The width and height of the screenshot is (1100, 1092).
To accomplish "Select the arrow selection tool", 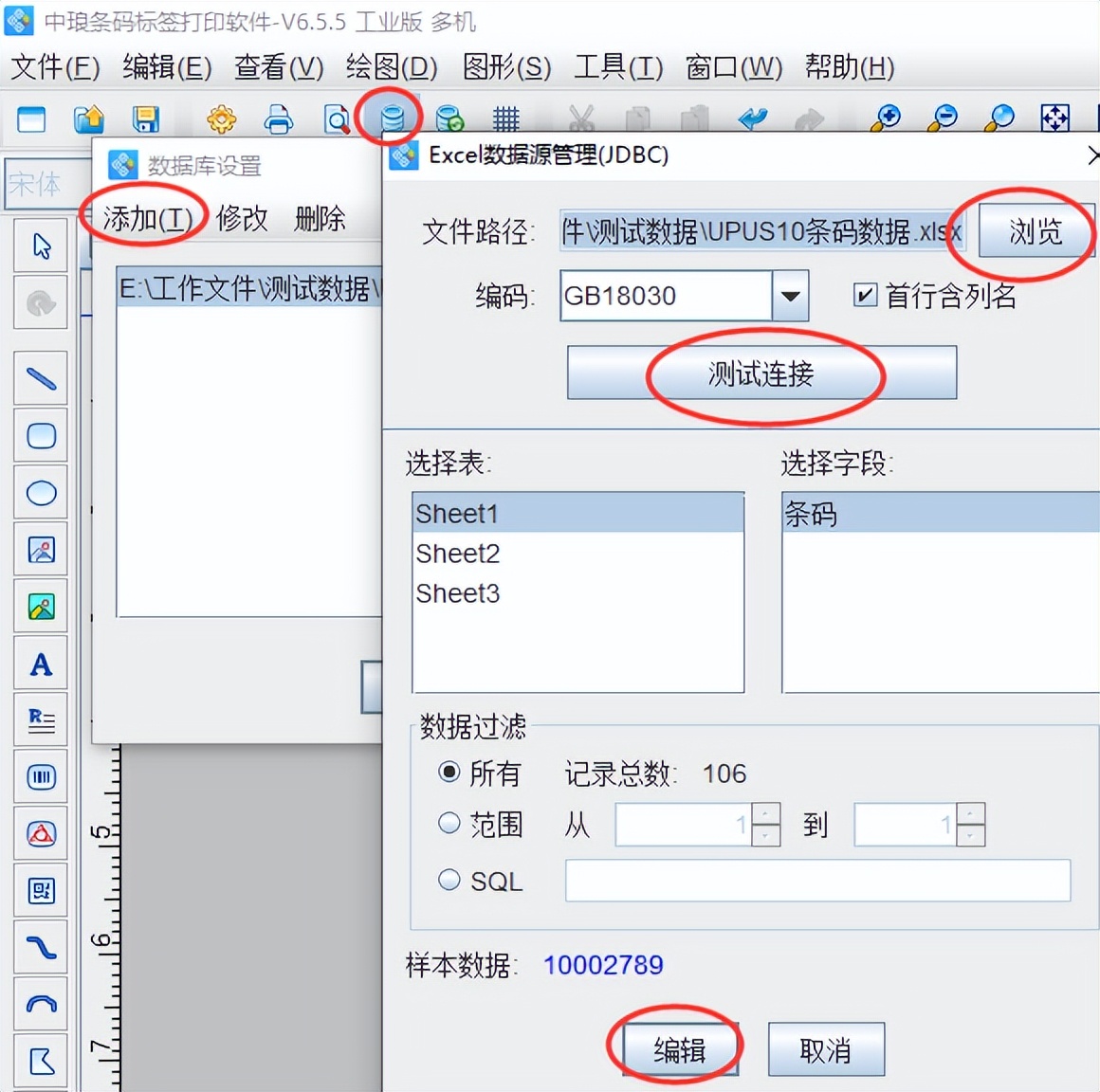I will (41, 246).
